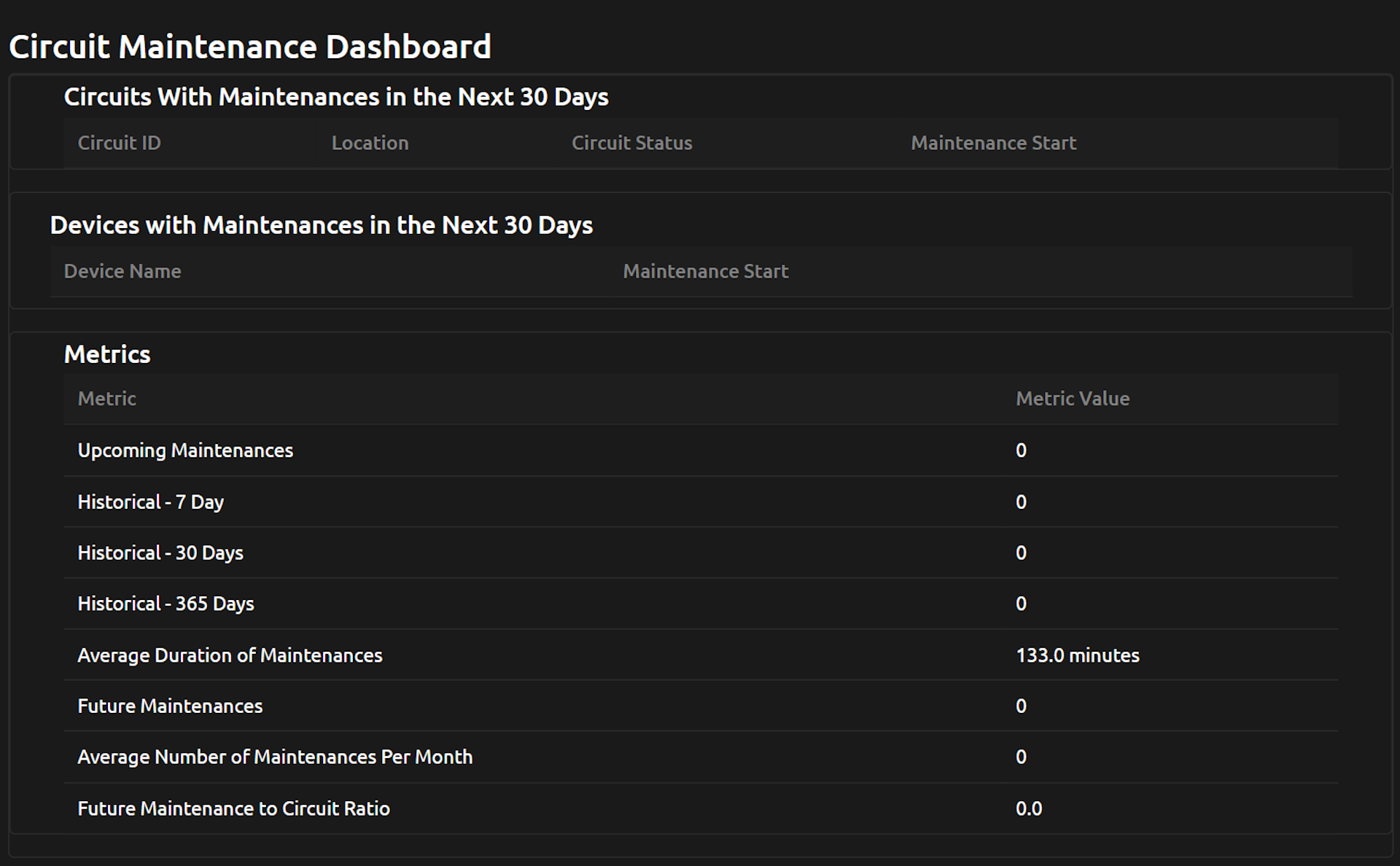Image resolution: width=1400 pixels, height=866 pixels.
Task: Click the Devices with Maintenances section heading
Action: coord(322,225)
